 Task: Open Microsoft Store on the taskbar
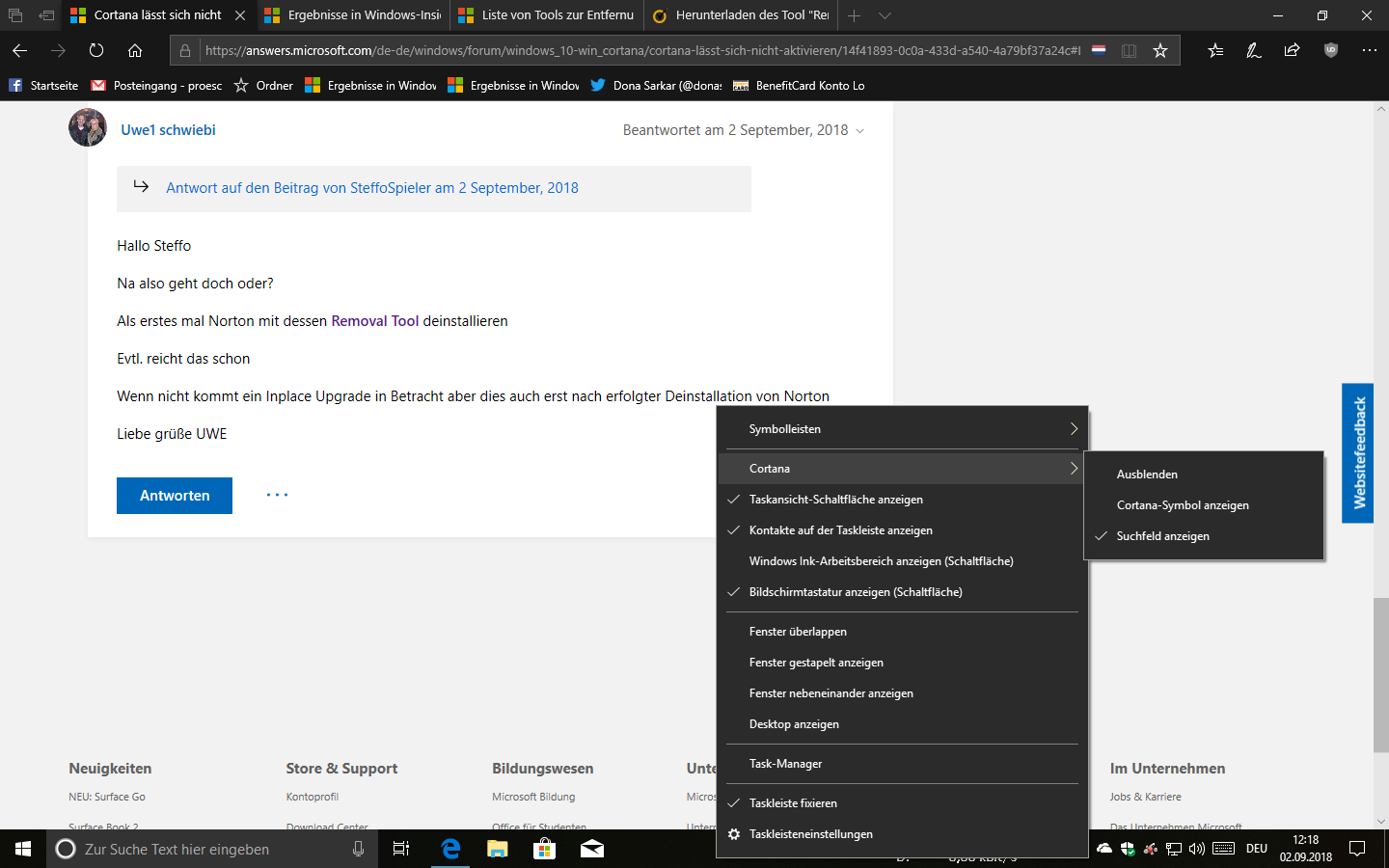pyautogui.click(x=544, y=849)
